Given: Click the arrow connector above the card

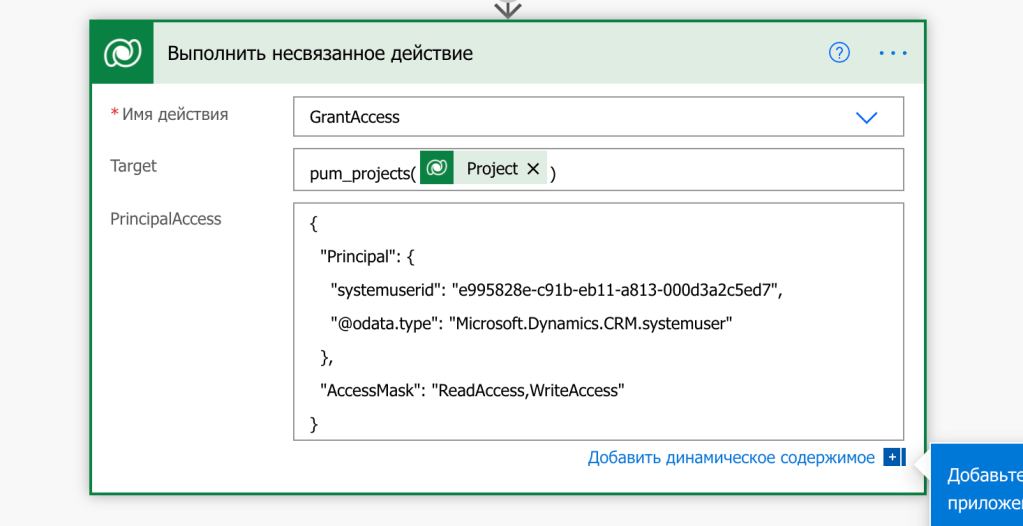Looking at the screenshot, I should (x=509, y=9).
